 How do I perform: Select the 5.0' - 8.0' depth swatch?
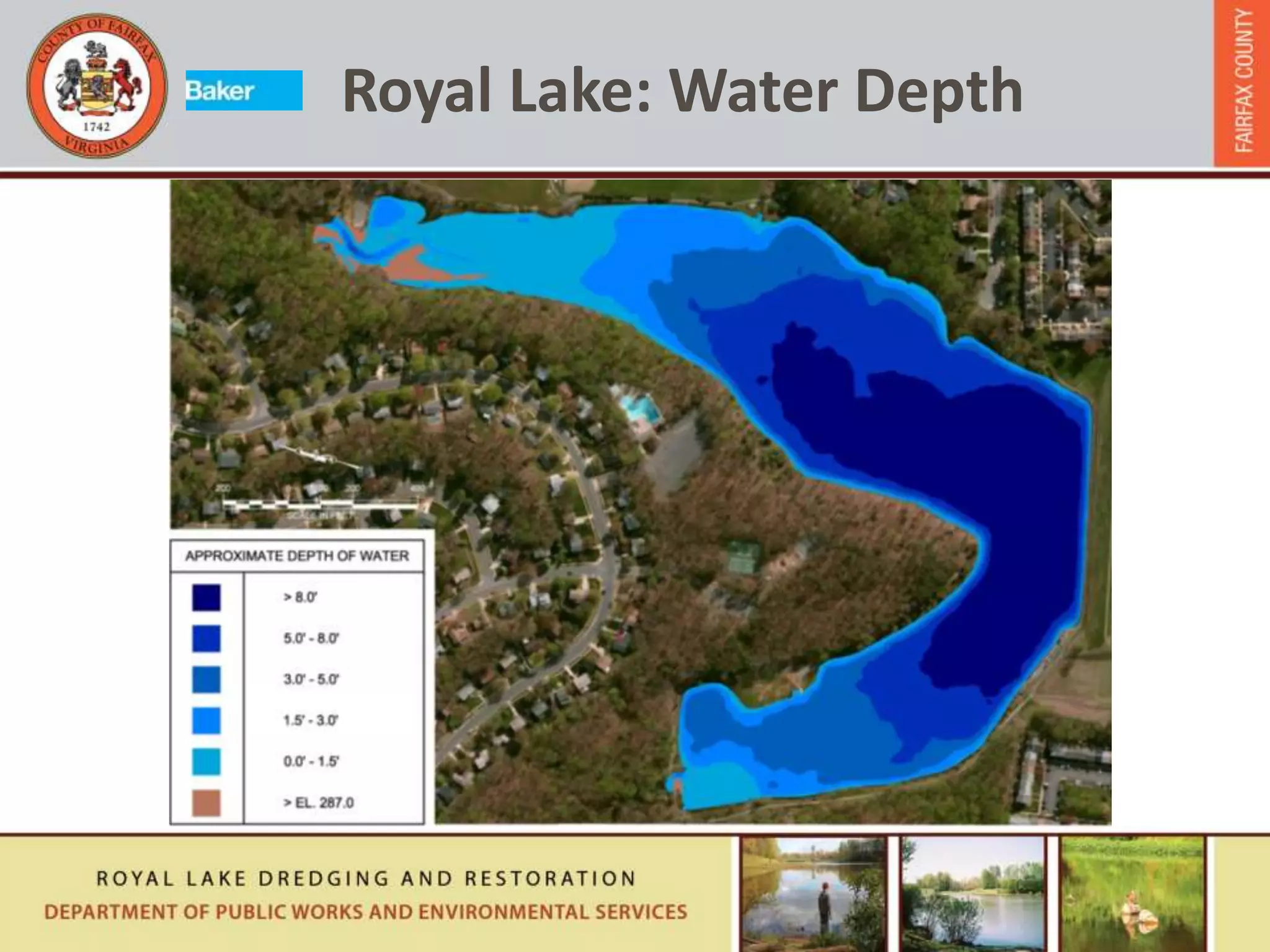(x=206, y=638)
